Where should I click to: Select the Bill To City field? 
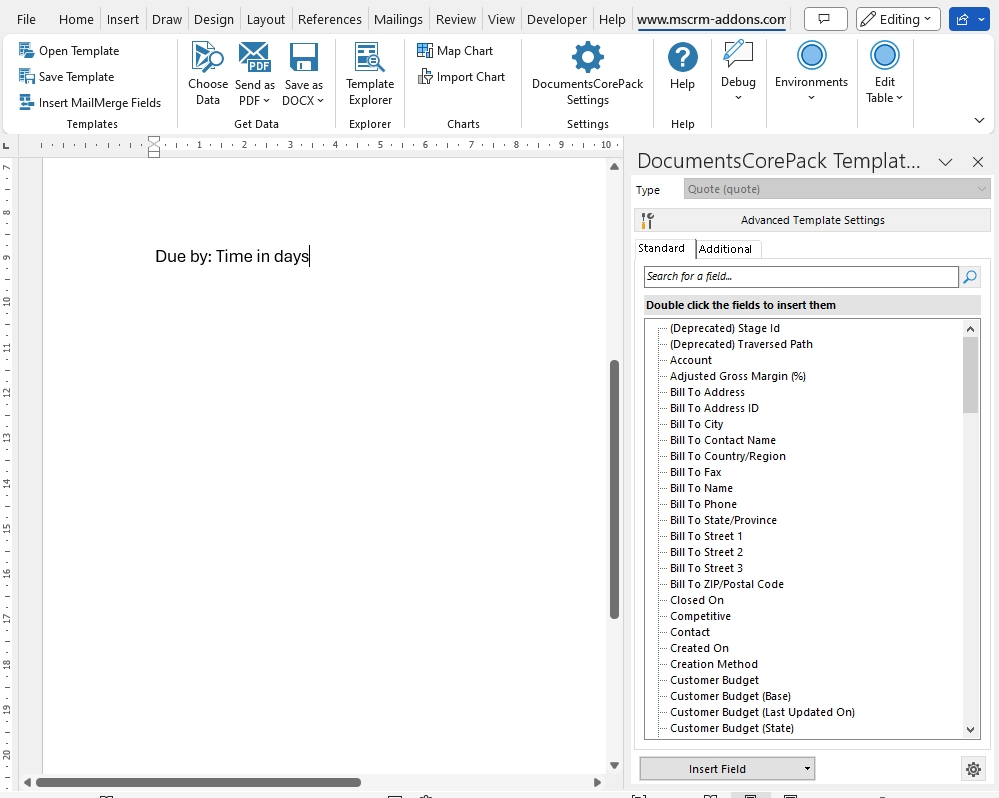click(x=696, y=424)
